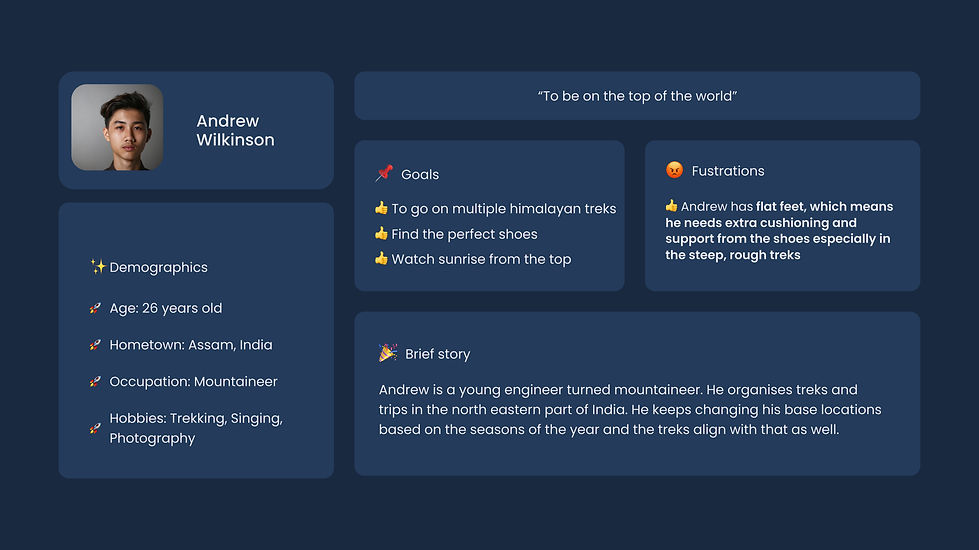
Task: Click the "Occupation: Mountaineer" line
Action: point(193,382)
